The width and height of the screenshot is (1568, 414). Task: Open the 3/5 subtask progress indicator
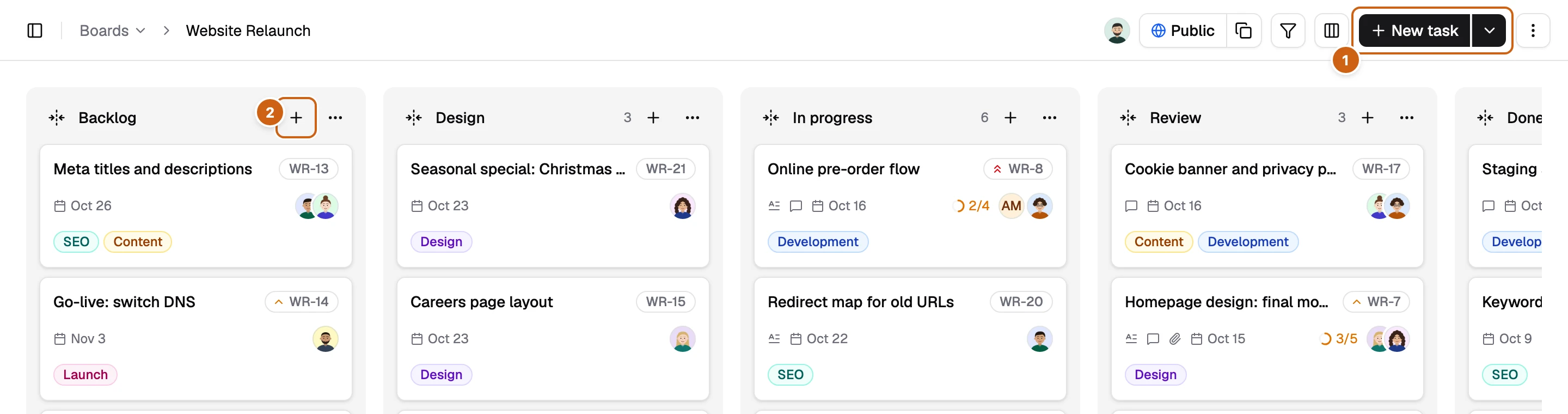[1339, 338]
